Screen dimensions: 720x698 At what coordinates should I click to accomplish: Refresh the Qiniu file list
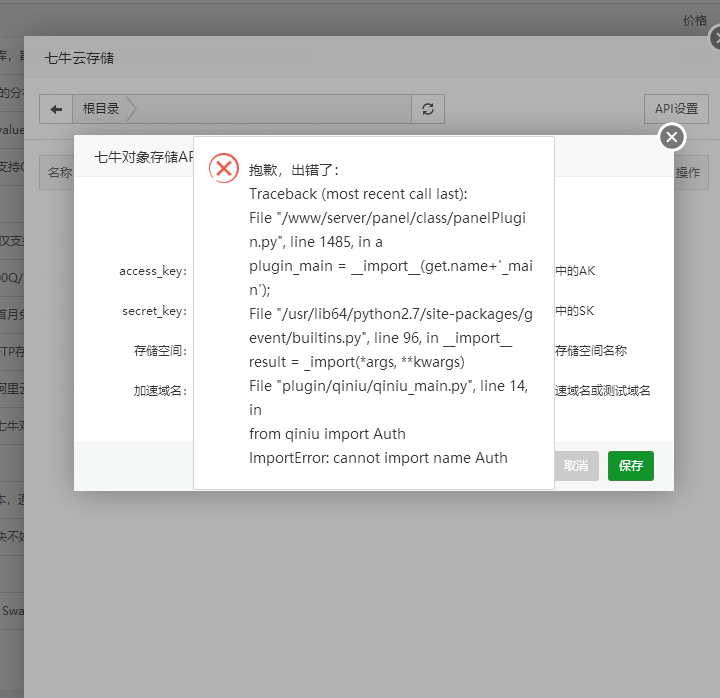click(428, 109)
